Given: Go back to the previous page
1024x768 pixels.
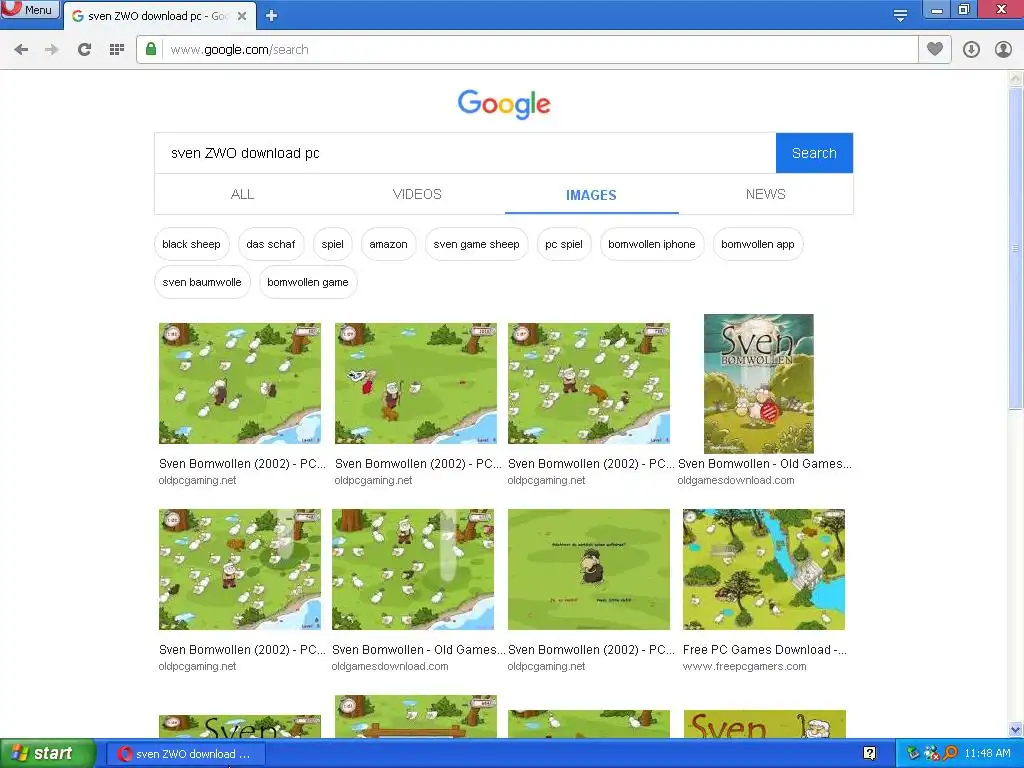Looking at the screenshot, I should pyautogui.click(x=21, y=50).
